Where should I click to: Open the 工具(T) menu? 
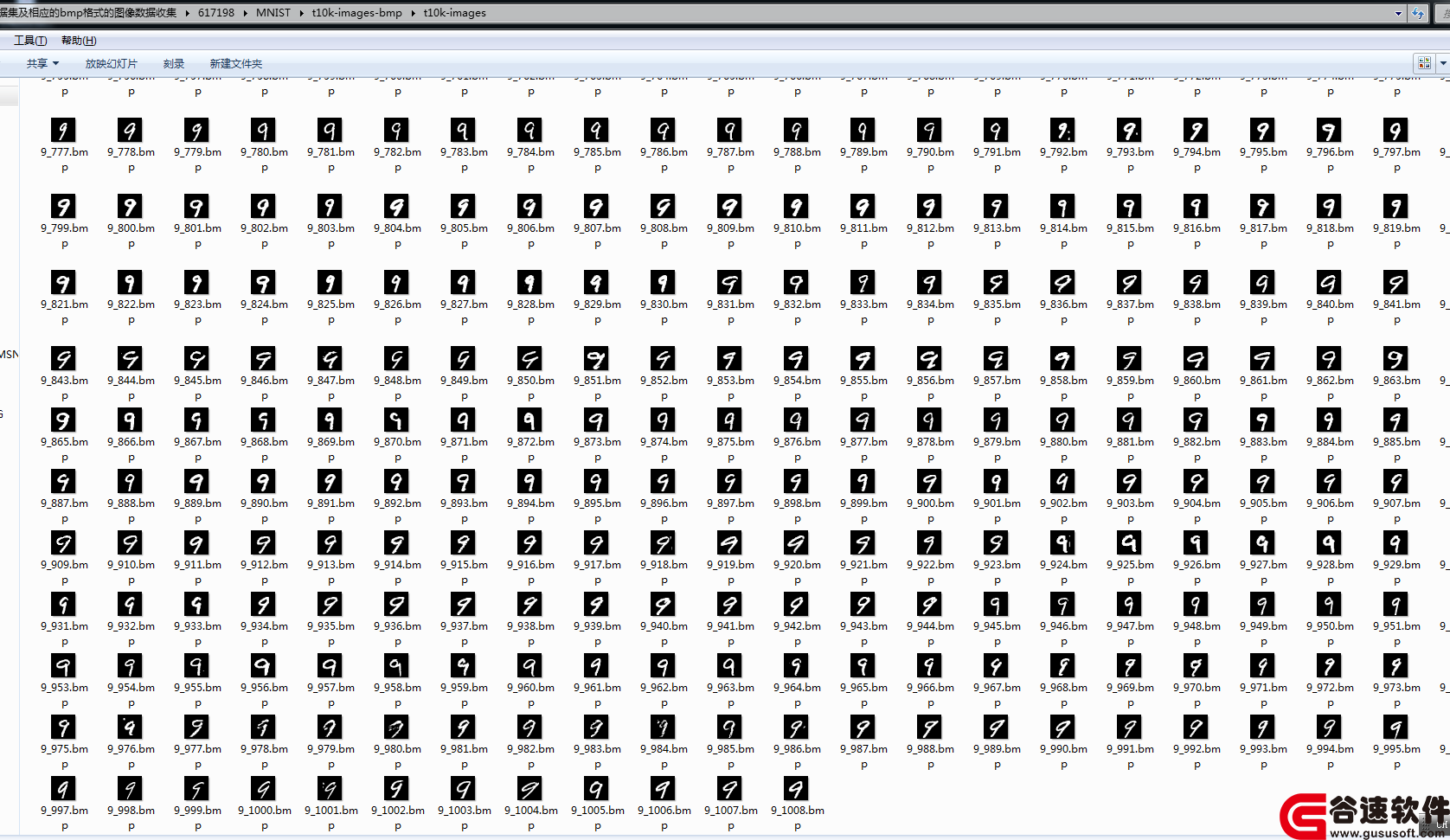[x=30, y=41]
